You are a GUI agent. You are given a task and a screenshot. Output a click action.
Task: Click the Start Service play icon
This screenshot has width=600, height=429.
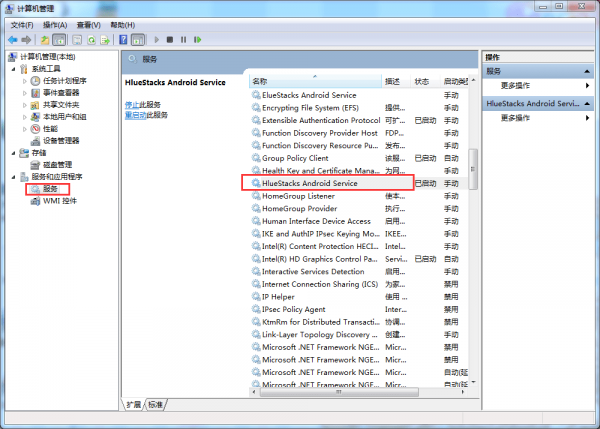pyautogui.click(x=157, y=40)
